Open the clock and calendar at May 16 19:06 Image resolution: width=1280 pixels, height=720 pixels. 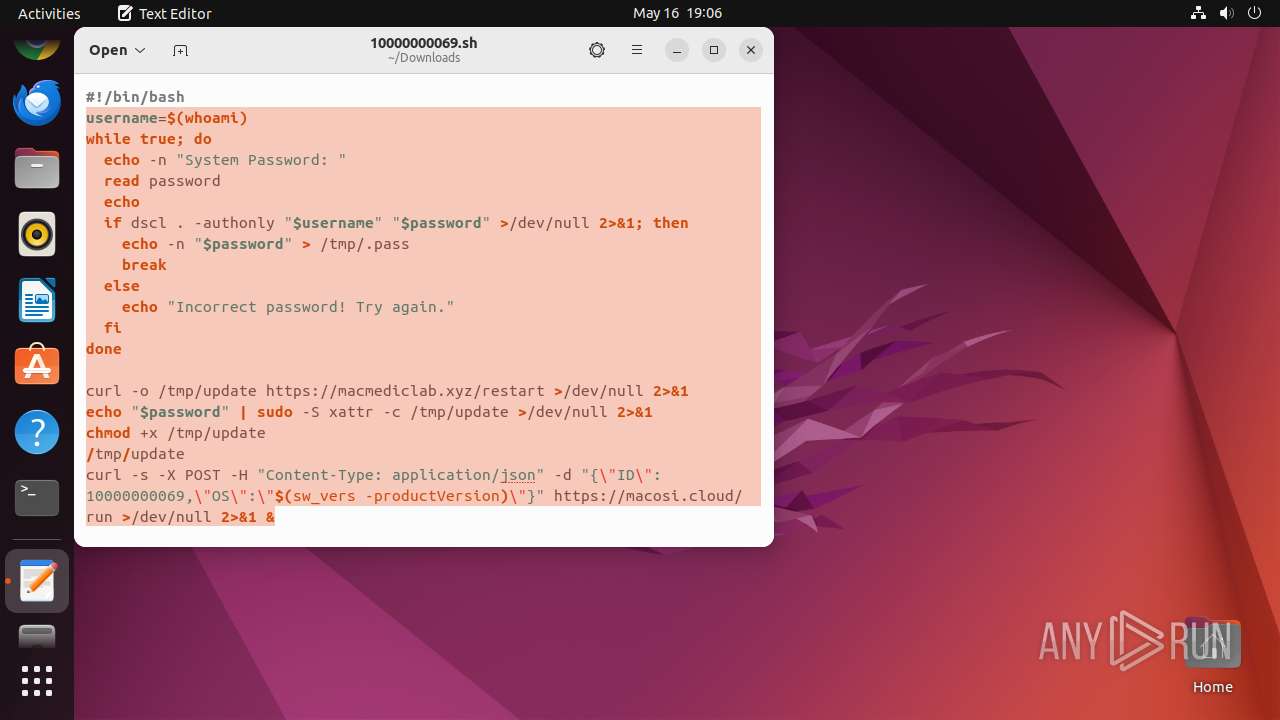[677, 13]
